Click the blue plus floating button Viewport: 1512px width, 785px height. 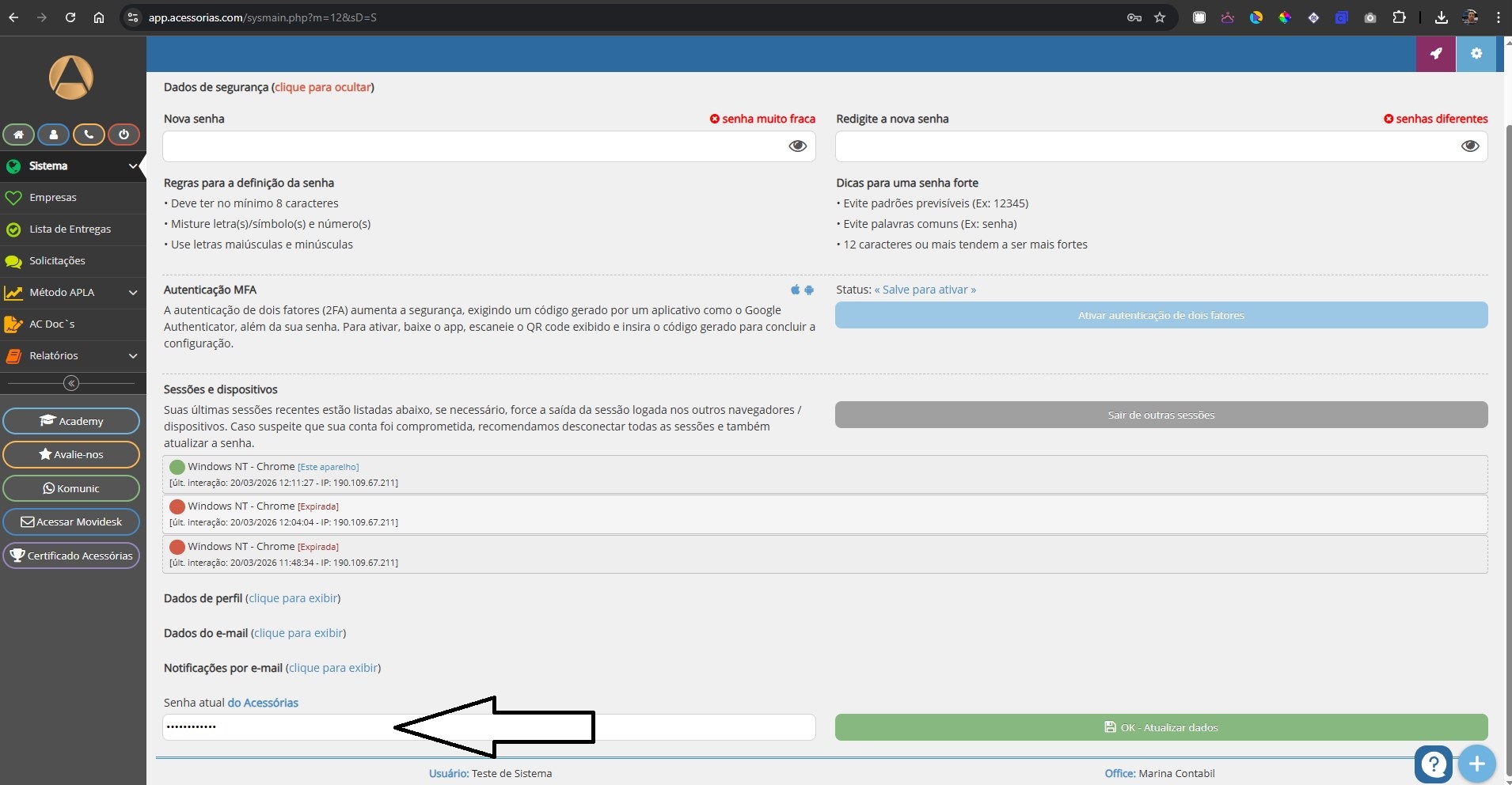(1476, 764)
